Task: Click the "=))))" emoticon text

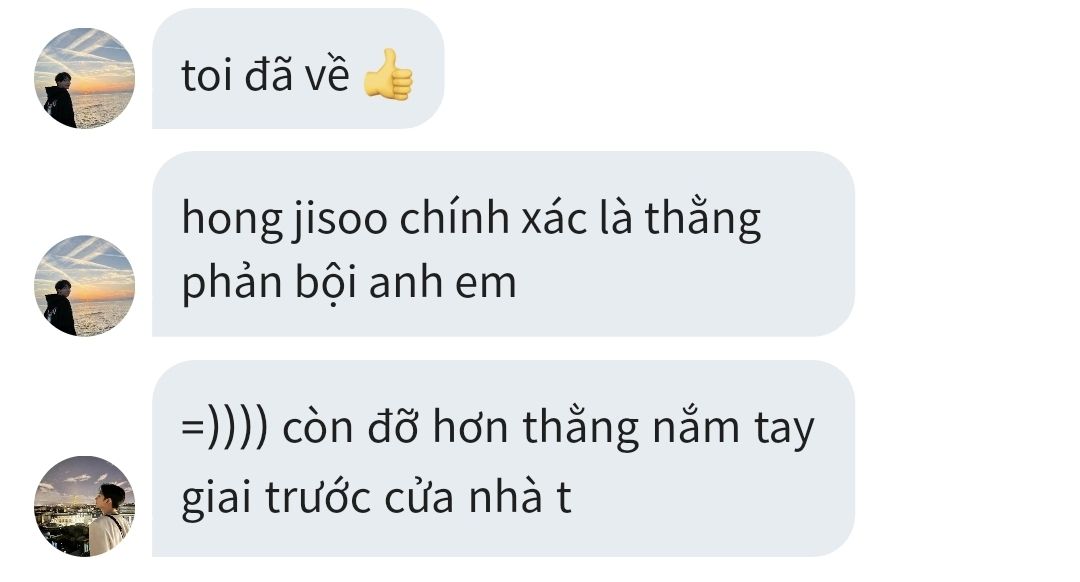Action: click(225, 427)
